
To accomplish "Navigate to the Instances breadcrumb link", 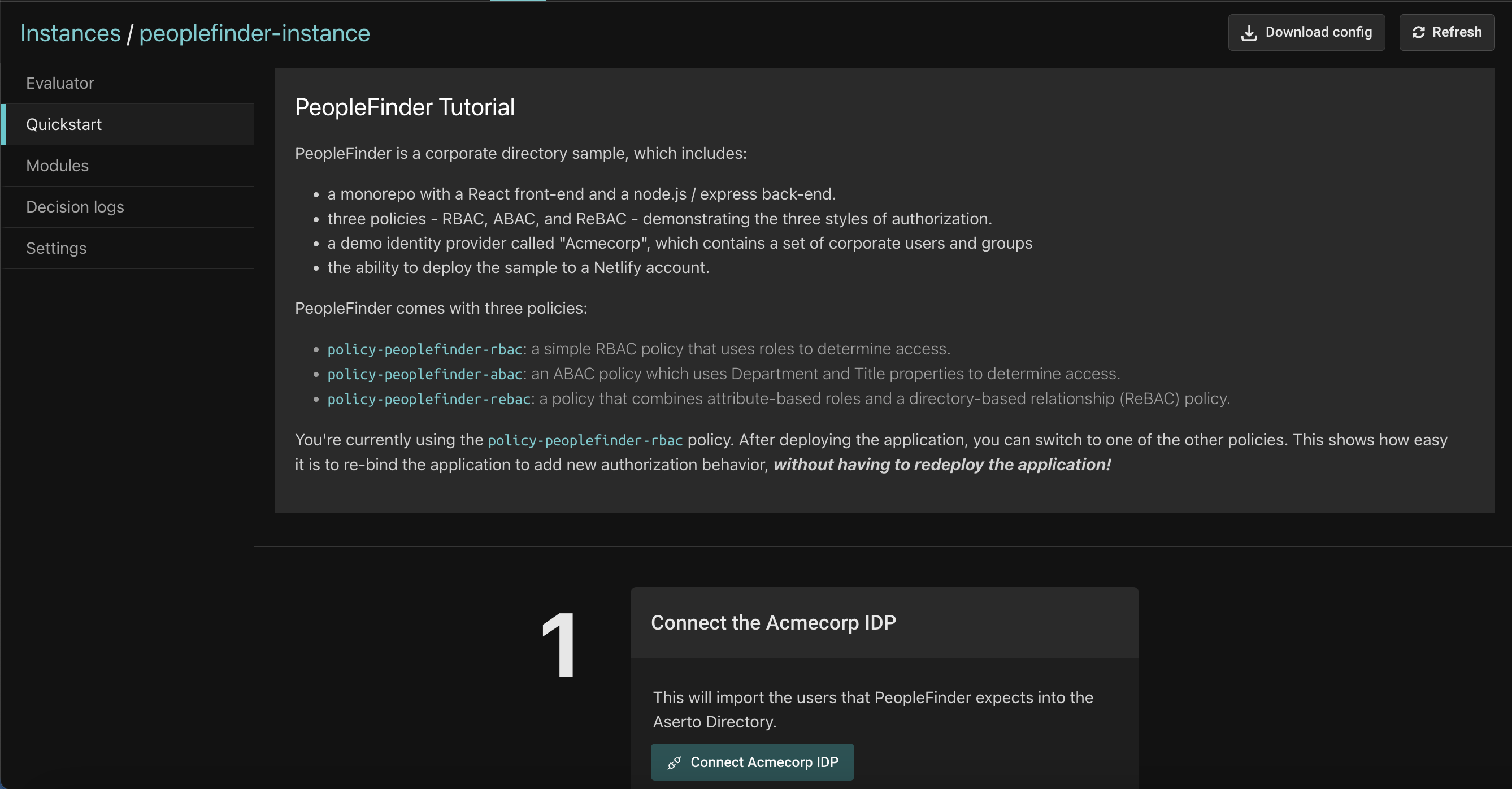I will (71, 33).
